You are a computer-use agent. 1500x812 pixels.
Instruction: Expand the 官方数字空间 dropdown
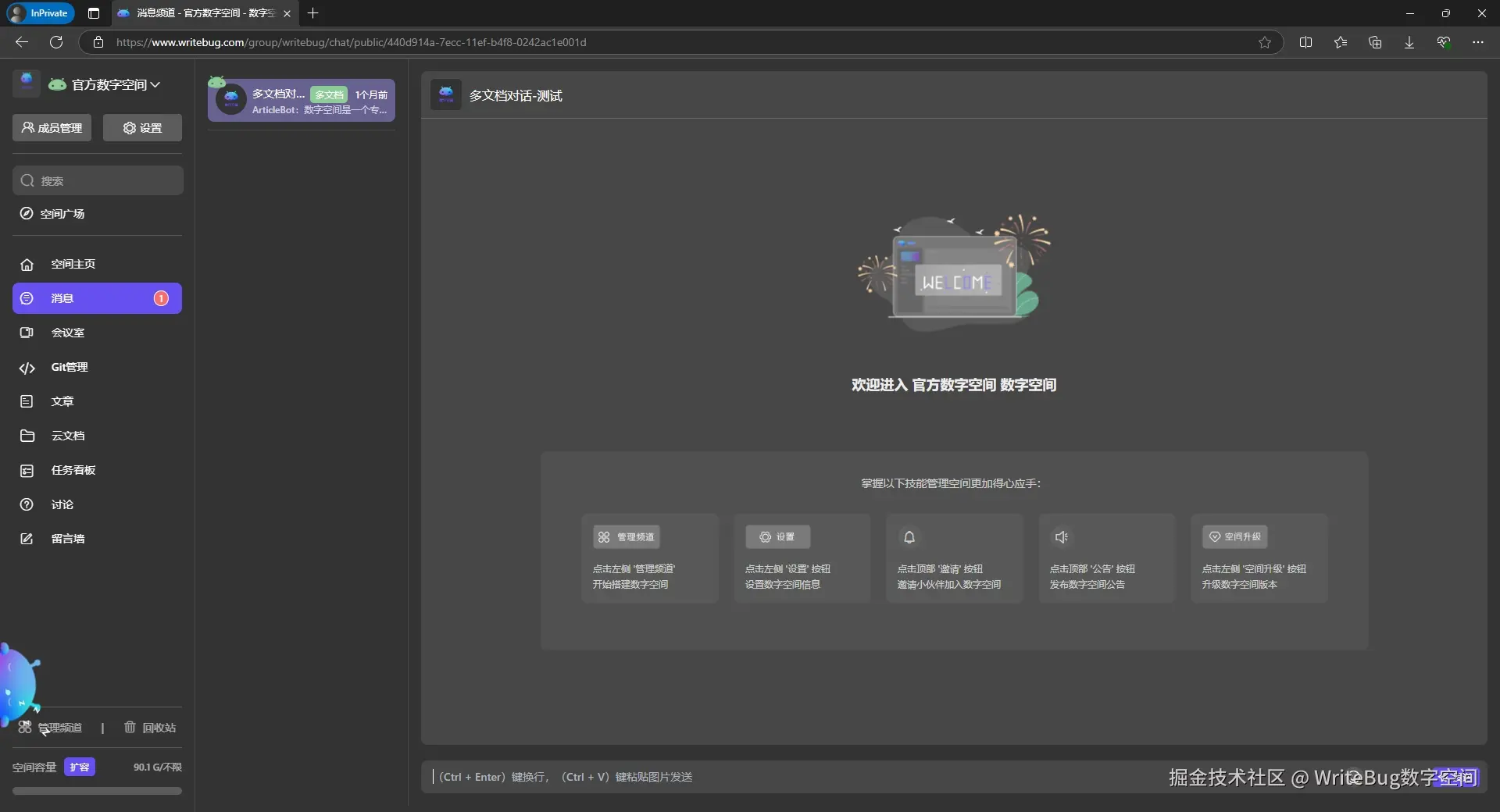click(x=114, y=84)
